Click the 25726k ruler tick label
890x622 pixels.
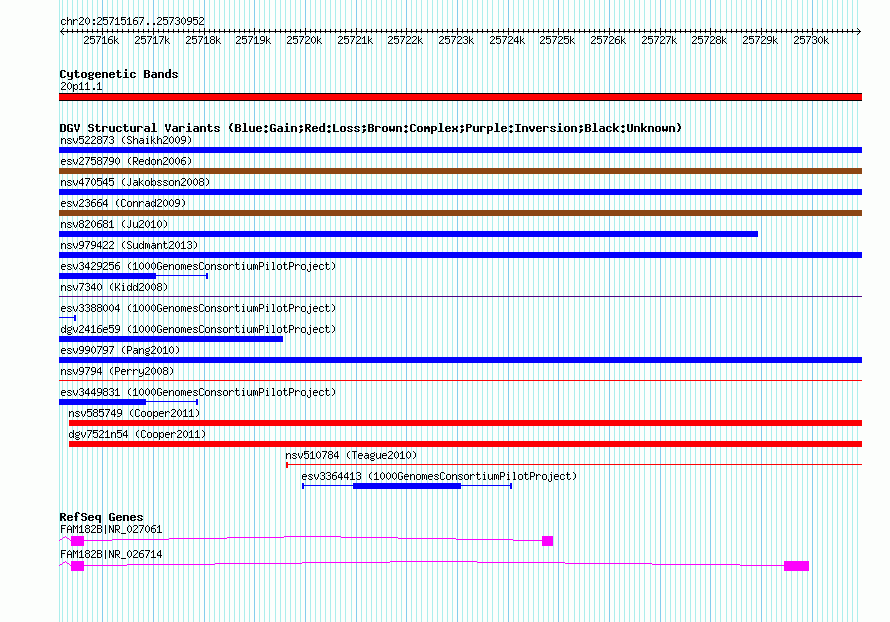[x=608, y=40]
